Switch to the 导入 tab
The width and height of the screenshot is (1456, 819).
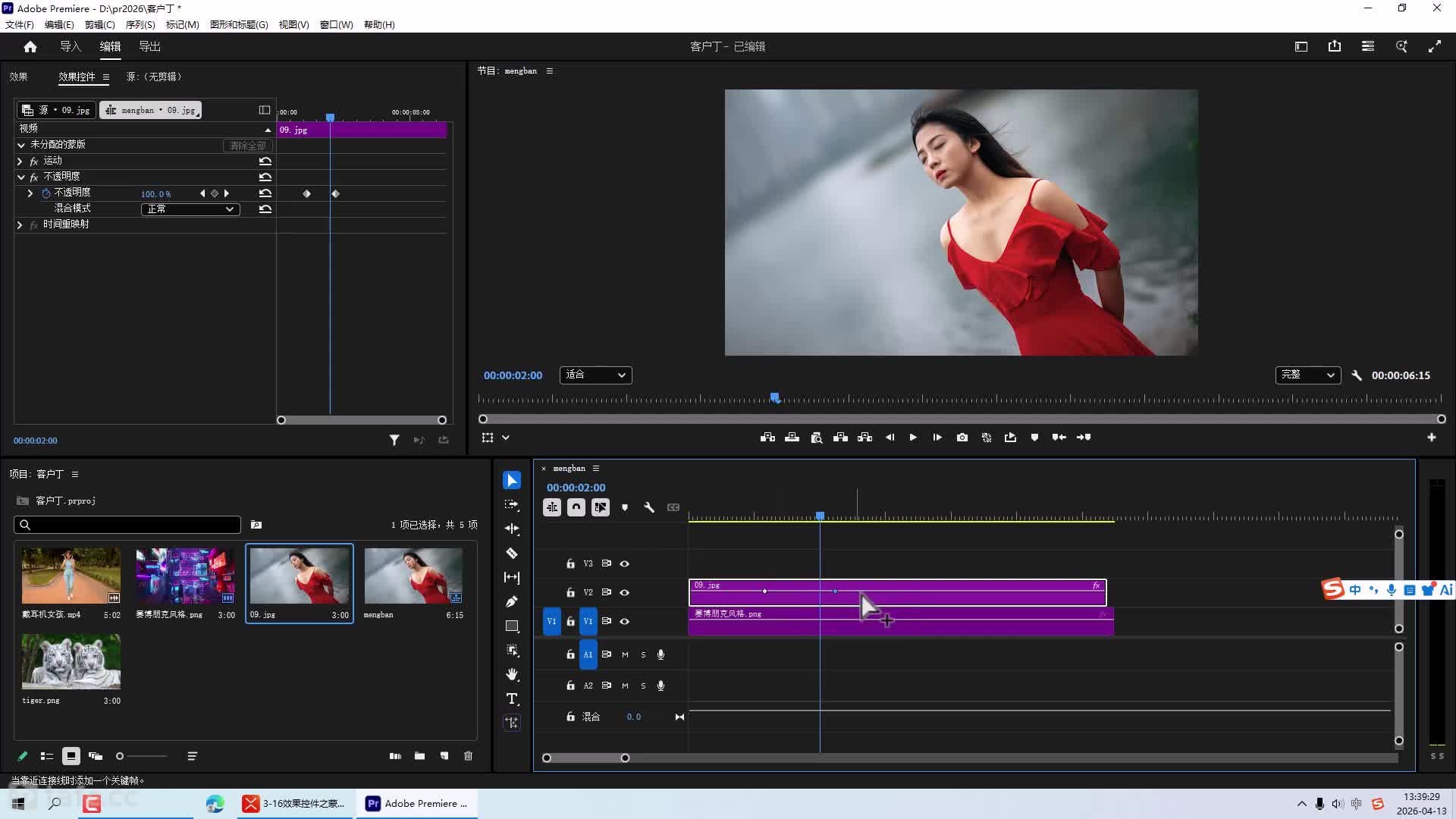point(71,47)
